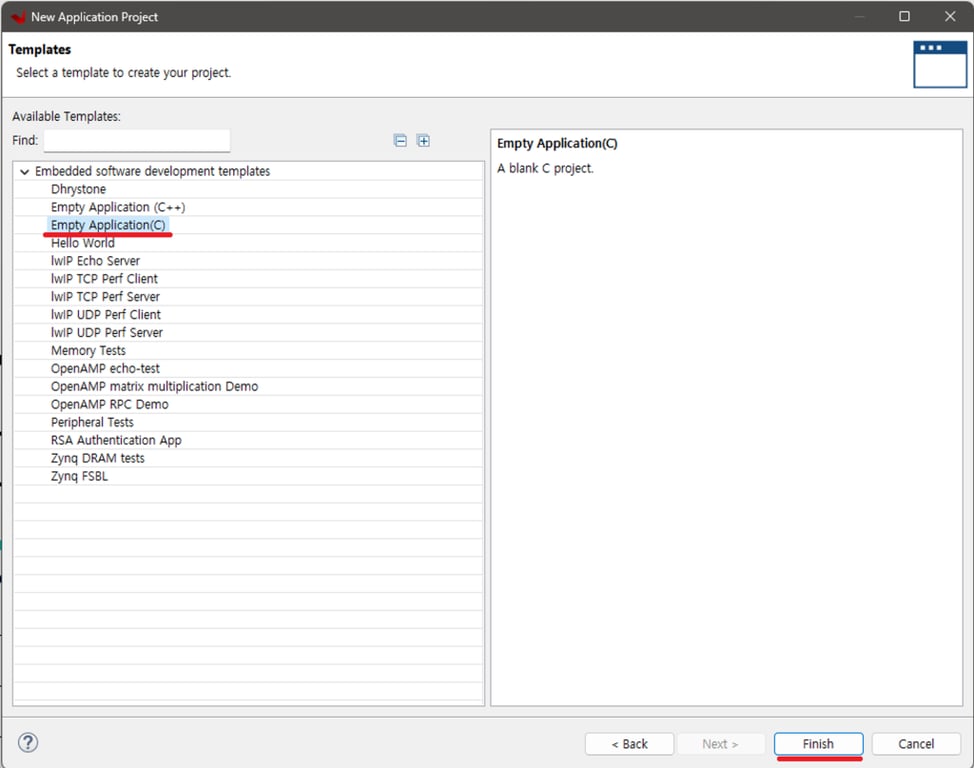Pick lwIP UDP Perf Client template
Viewport: 974px width, 768px height.
click(x=106, y=315)
